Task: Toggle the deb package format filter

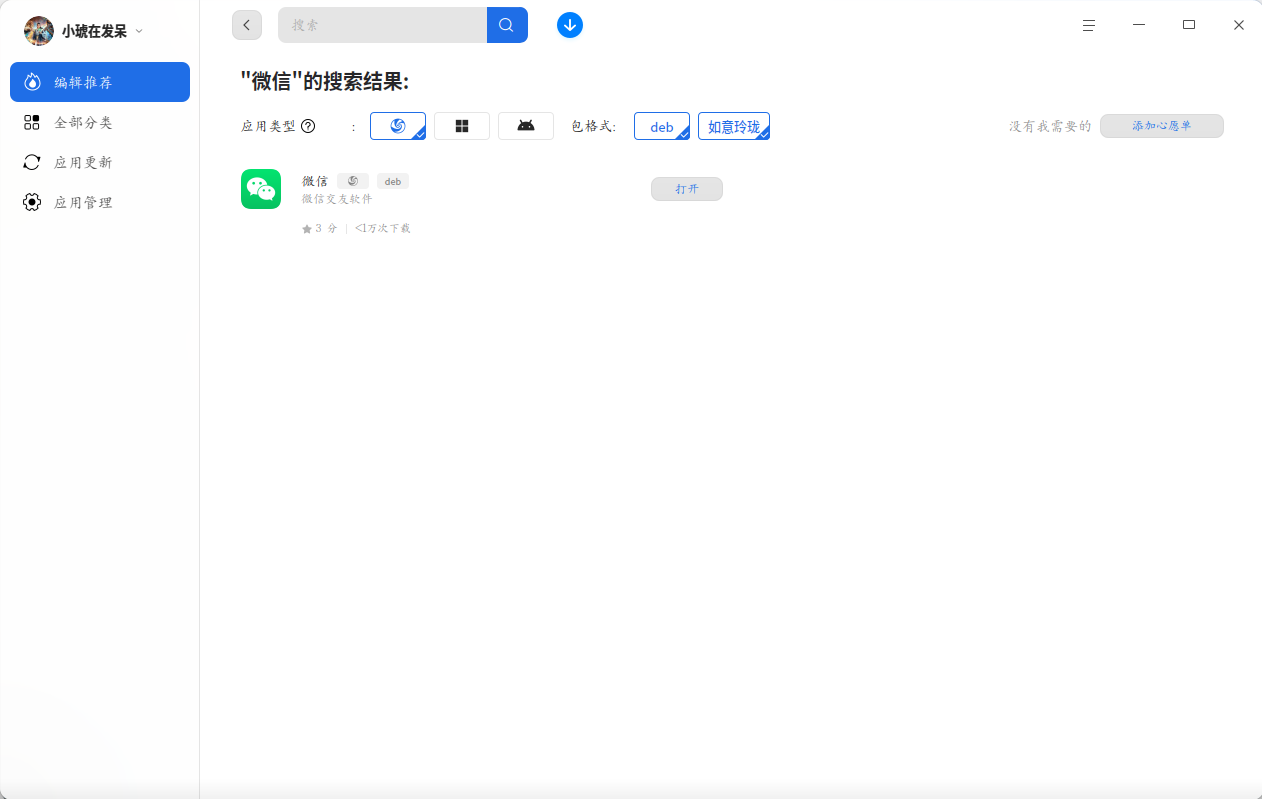Action: [x=662, y=126]
